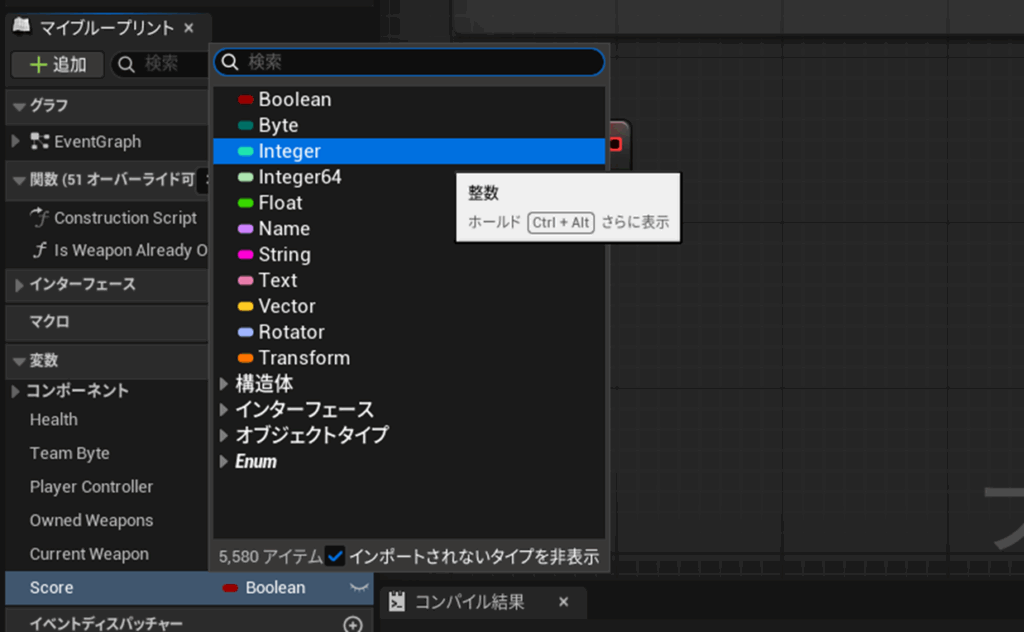Screen dimensions: 1024x632
Task: Toggle hide non-imported types checkbox
Action: click(335, 556)
